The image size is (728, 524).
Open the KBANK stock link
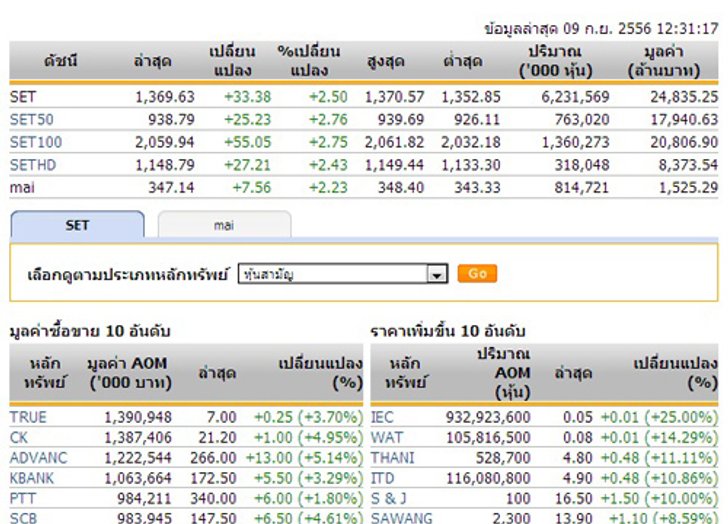(32, 479)
